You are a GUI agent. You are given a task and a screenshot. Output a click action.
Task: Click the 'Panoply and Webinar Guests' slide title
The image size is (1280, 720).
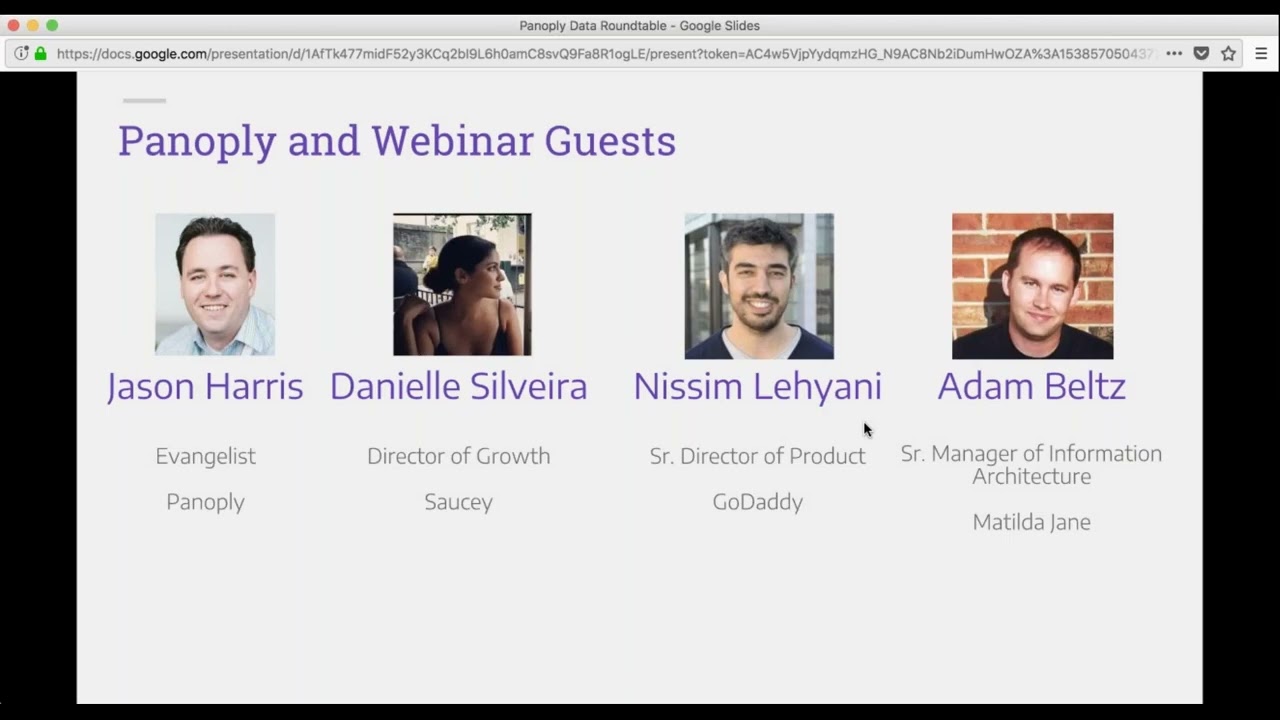pyautogui.click(x=397, y=141)
